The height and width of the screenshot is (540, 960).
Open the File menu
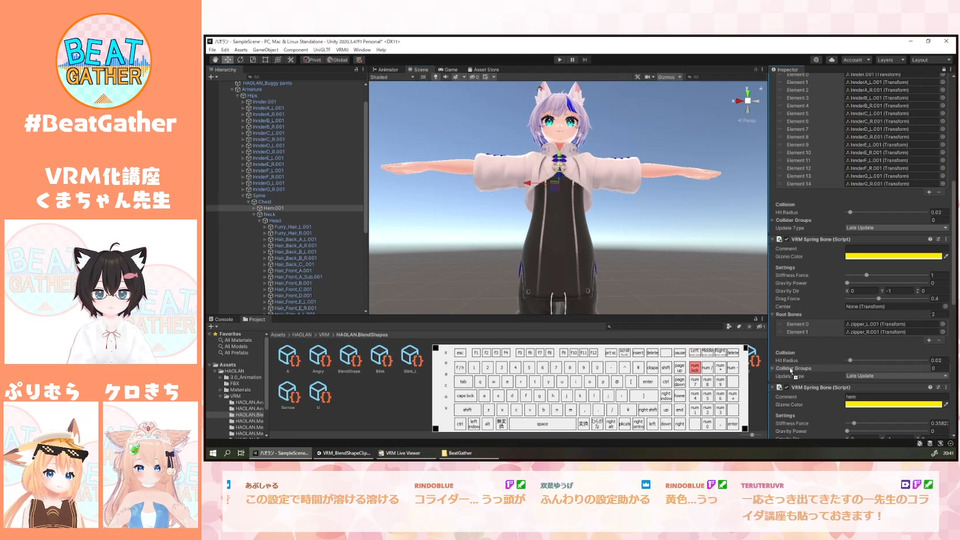click(212, 50)
